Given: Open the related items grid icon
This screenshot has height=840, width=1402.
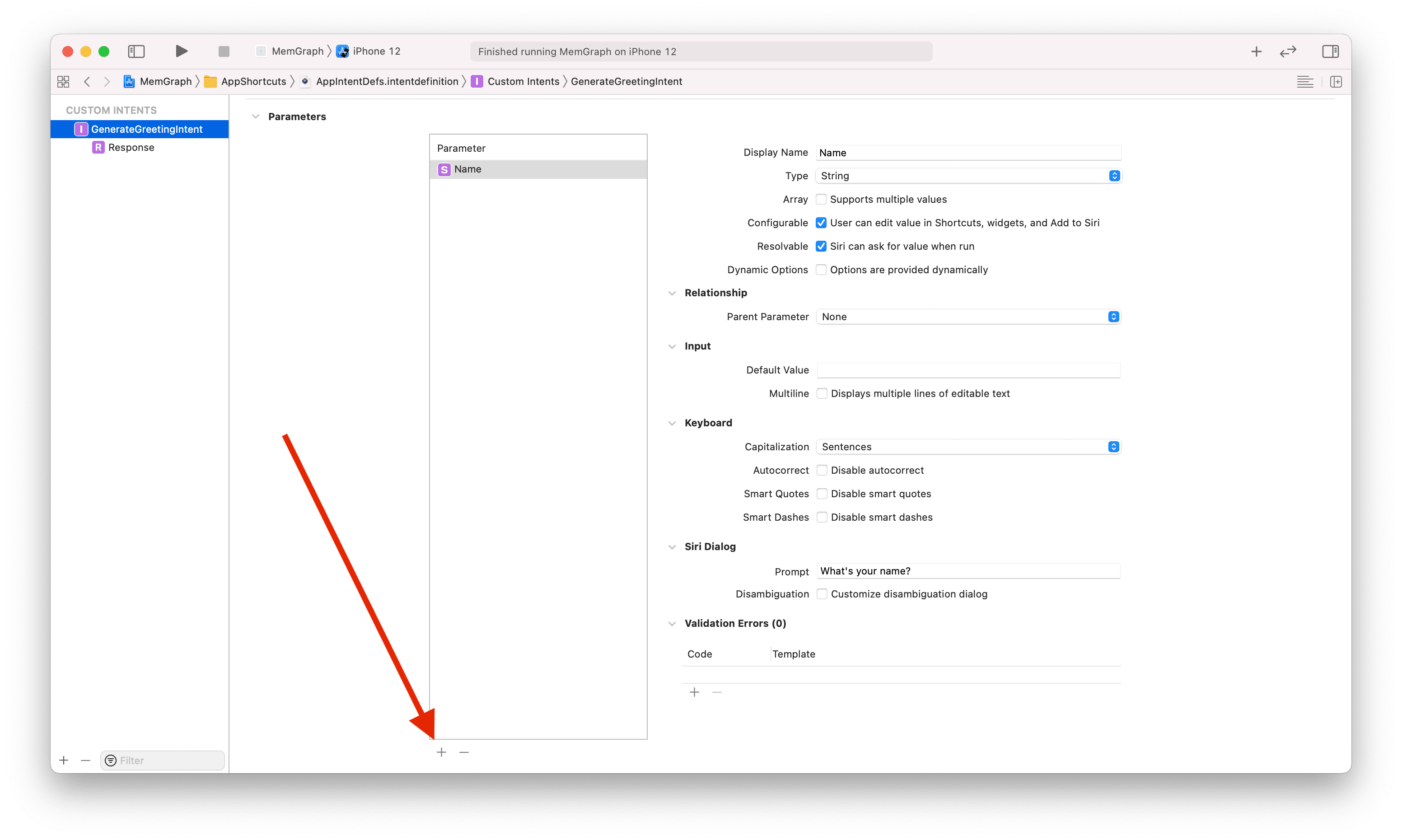Looking at the screenshot, I should (63, 81).
